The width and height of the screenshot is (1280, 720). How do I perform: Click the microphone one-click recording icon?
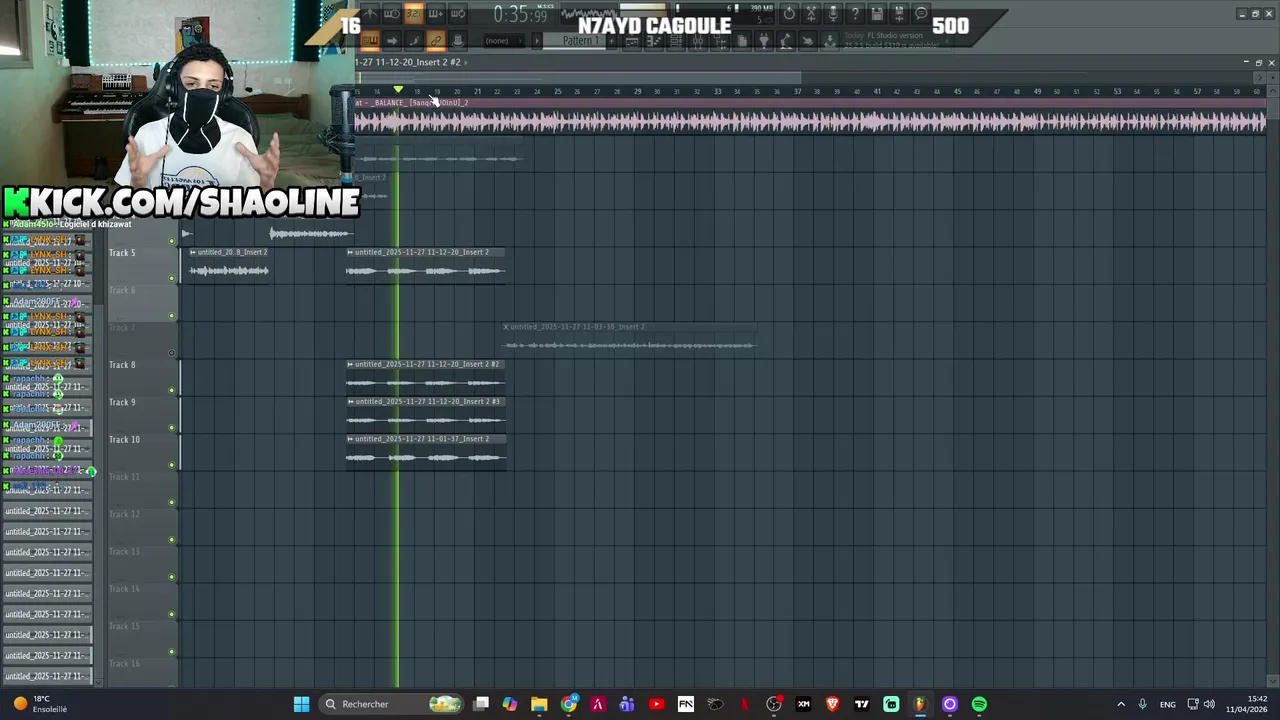point(833,14)
